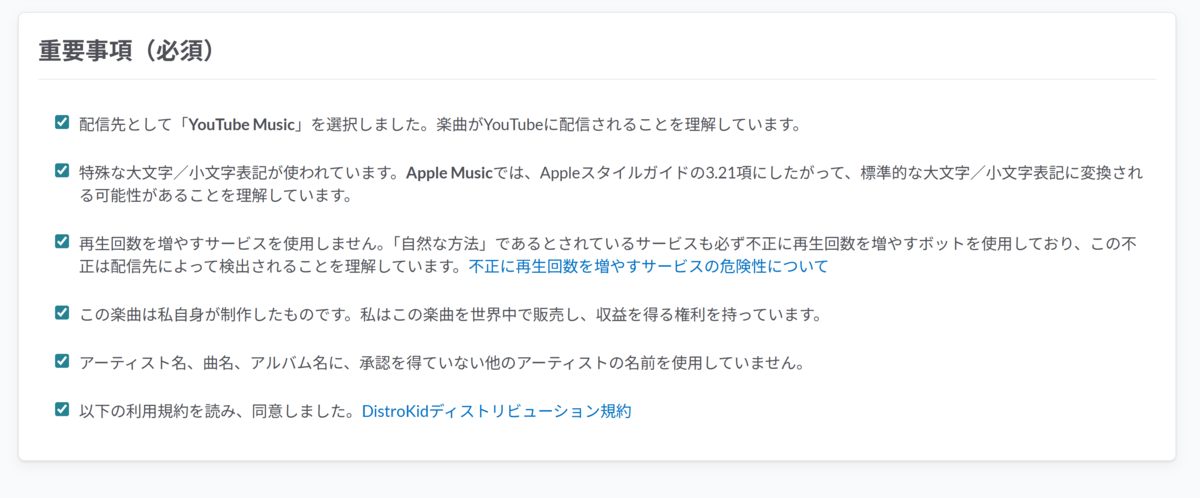
Task: Toggle checkbox for この楽曲は私自身が制作
Action: click(62, 312)
